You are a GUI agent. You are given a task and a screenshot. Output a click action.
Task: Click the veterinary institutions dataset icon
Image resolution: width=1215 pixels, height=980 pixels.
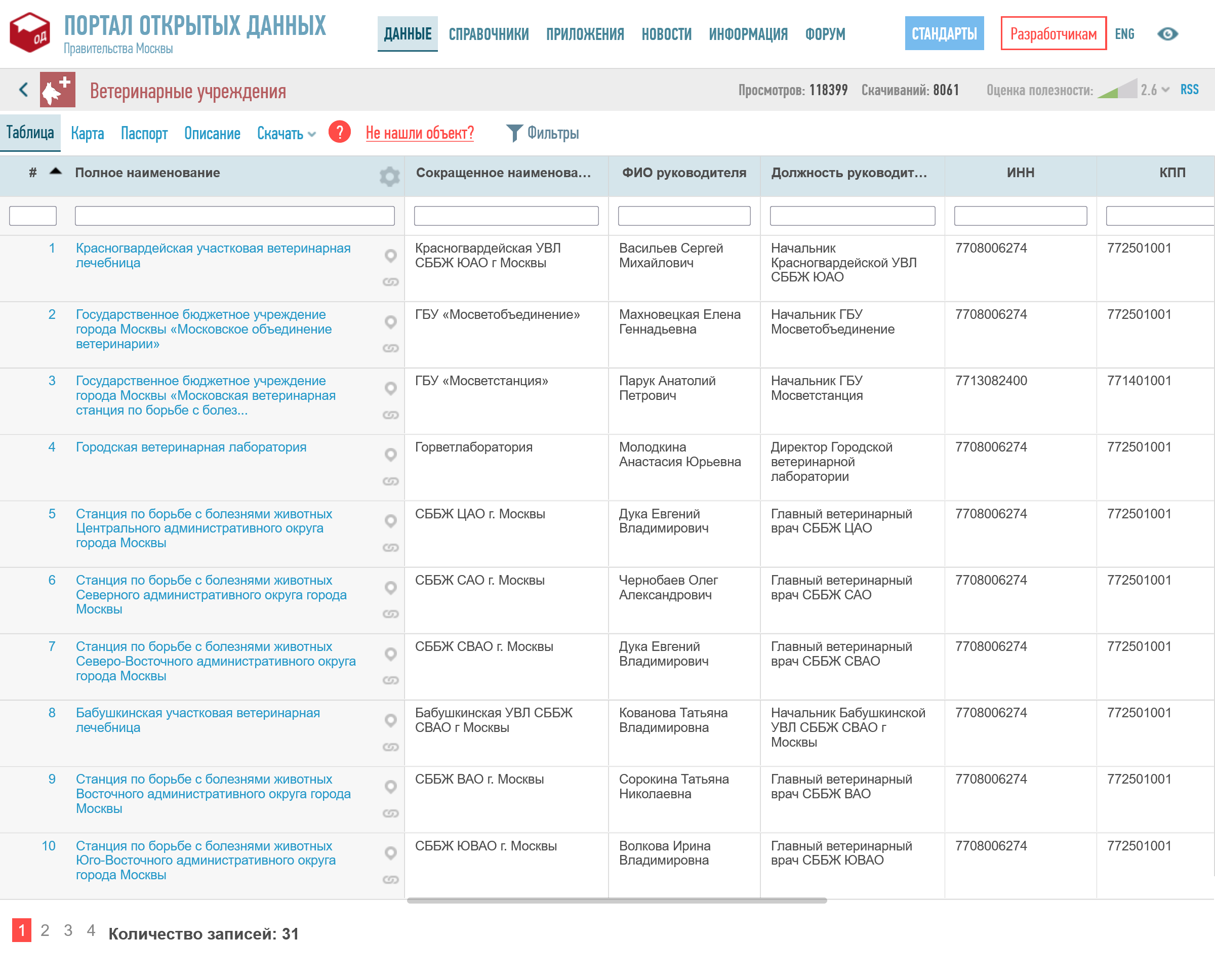pyautogui.click(x=58, y=90)
